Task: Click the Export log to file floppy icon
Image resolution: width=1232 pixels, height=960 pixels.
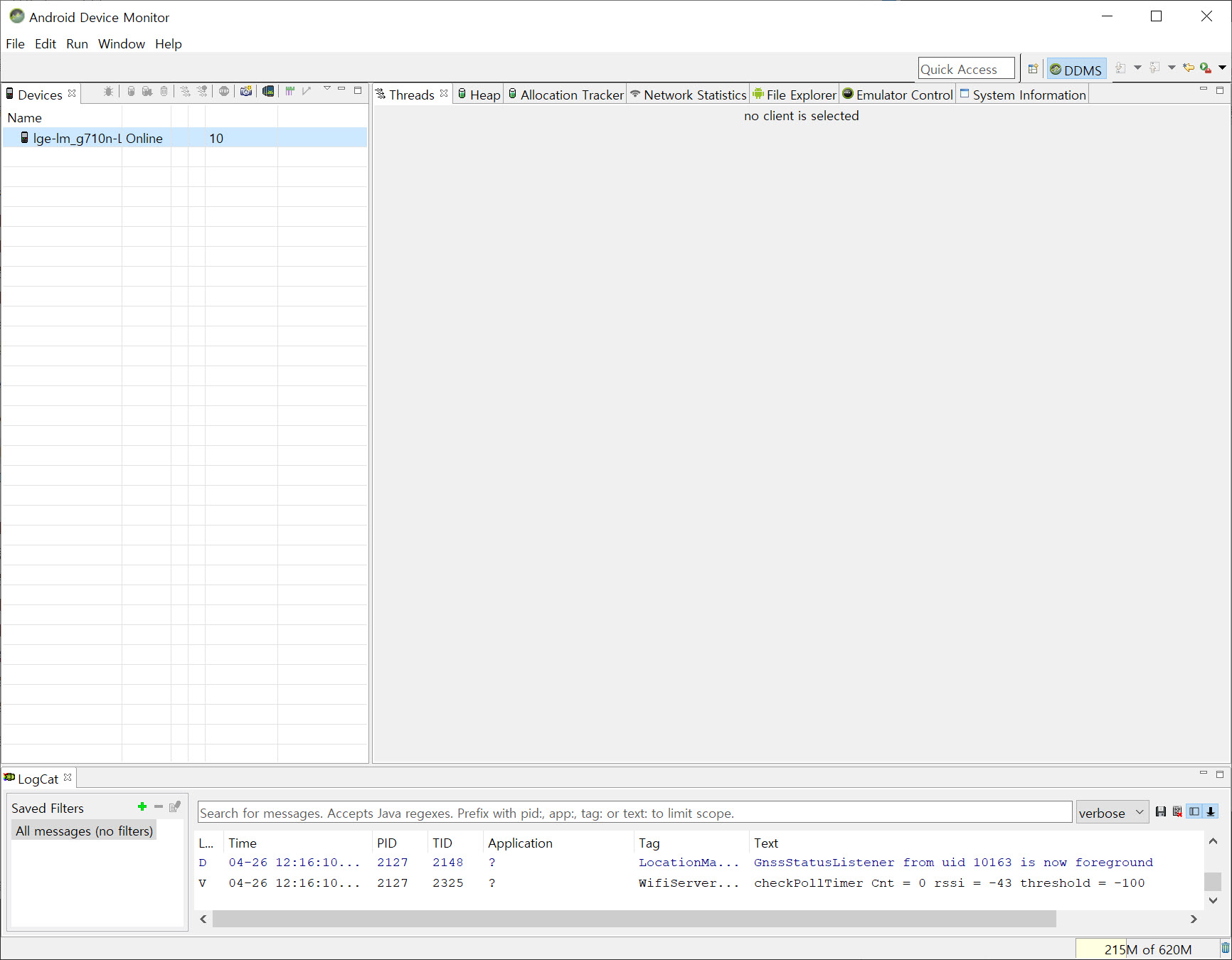Action: tap(1161, 811)
